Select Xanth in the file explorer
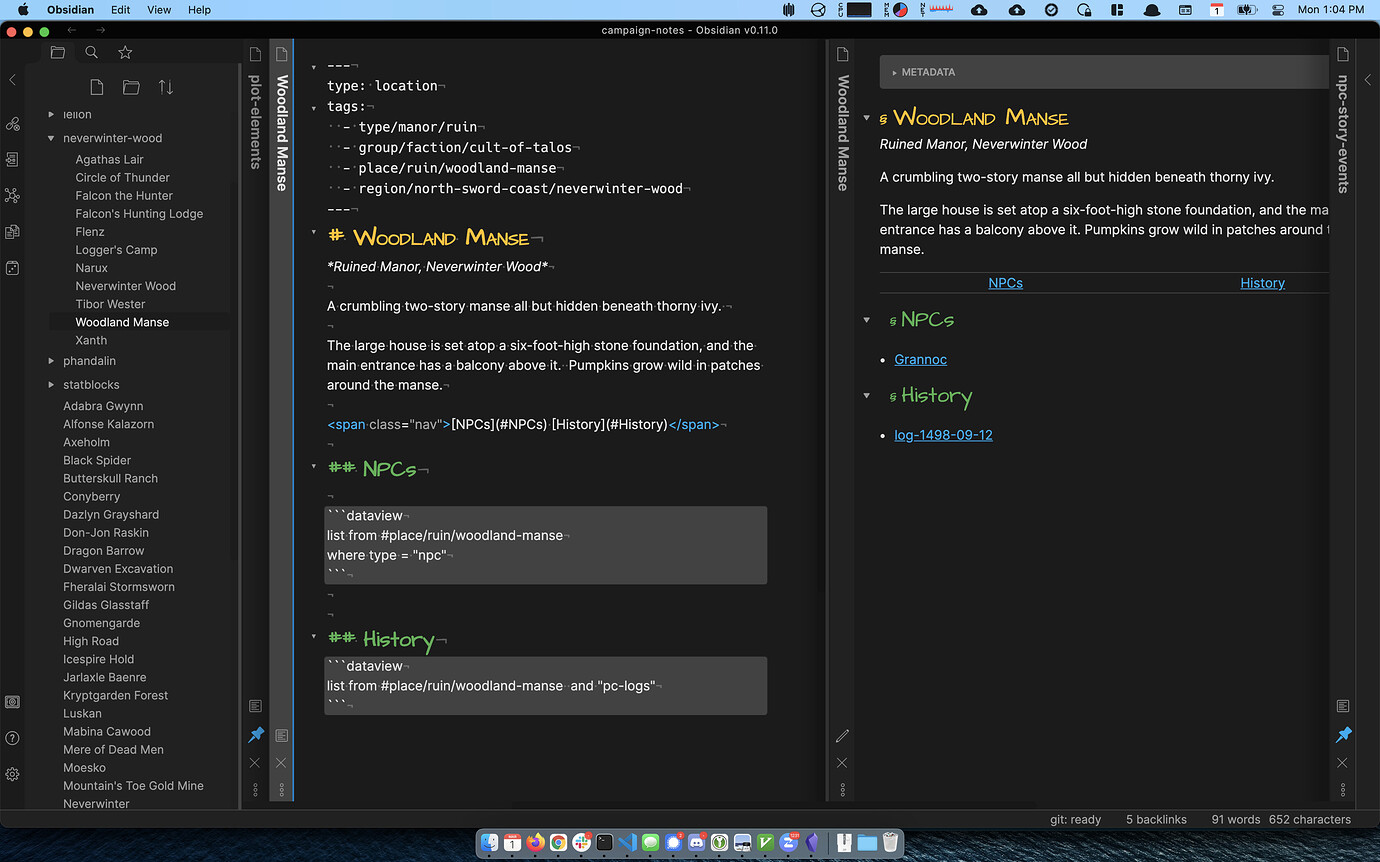Viewport: 1380px width, 862px height. (x=91, y=340)
